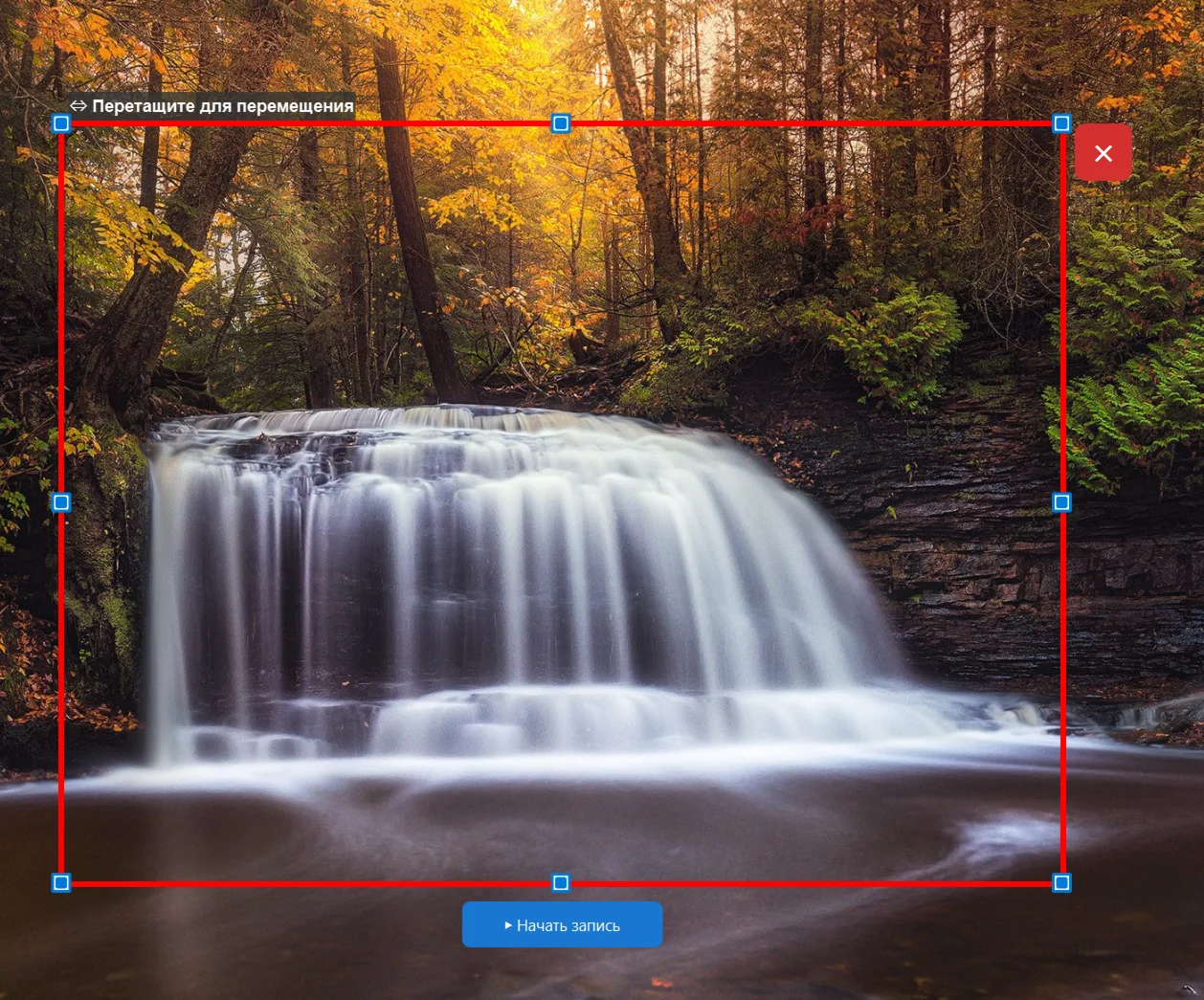Click the red X cancel selection button
This screenshot has width=1204, height=1000.
click(1103, 153)
